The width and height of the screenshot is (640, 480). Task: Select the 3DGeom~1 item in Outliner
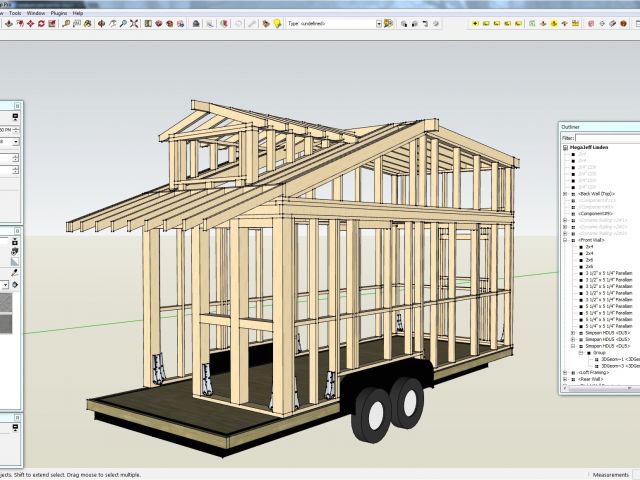click(x=616, y=358)
